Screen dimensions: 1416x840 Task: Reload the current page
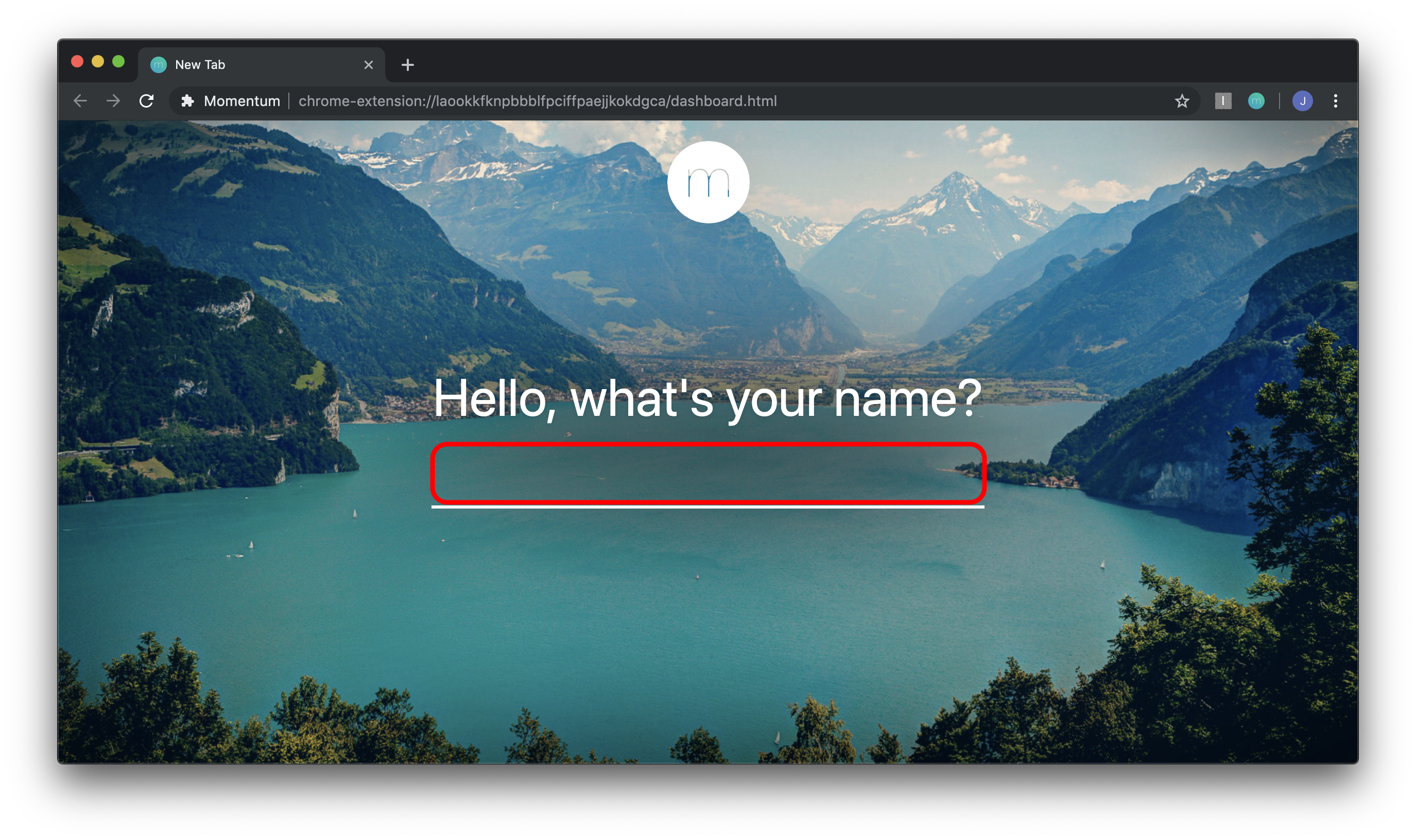(147, 101)
